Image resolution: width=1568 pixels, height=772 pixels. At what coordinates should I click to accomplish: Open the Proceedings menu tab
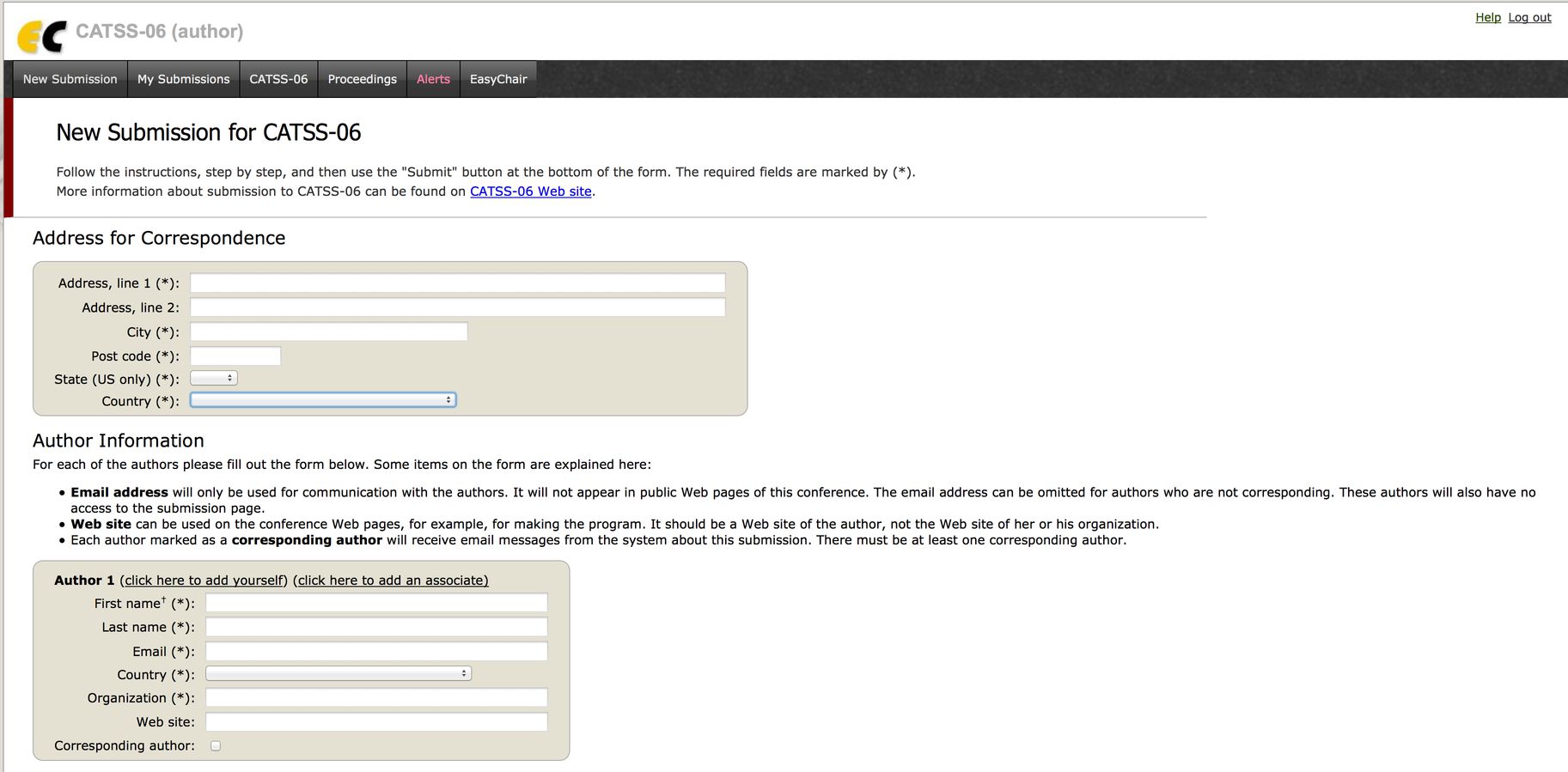coord(363,79)
